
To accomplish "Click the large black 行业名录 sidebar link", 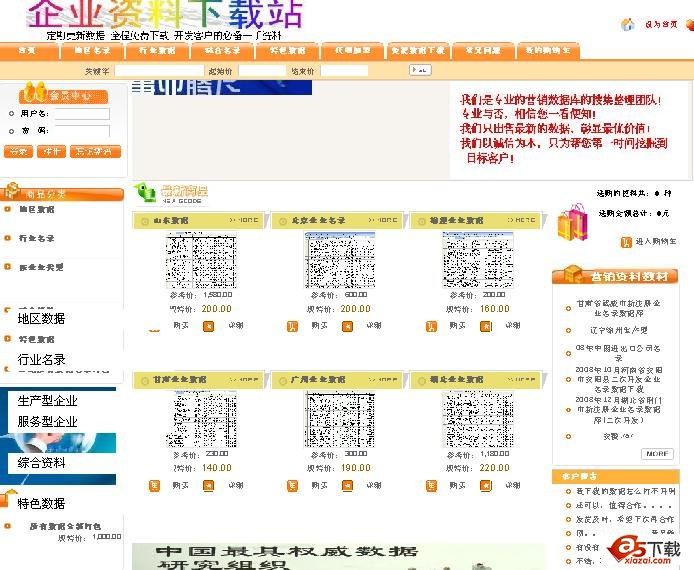I will pyautogui.click(x=41, y=359).
